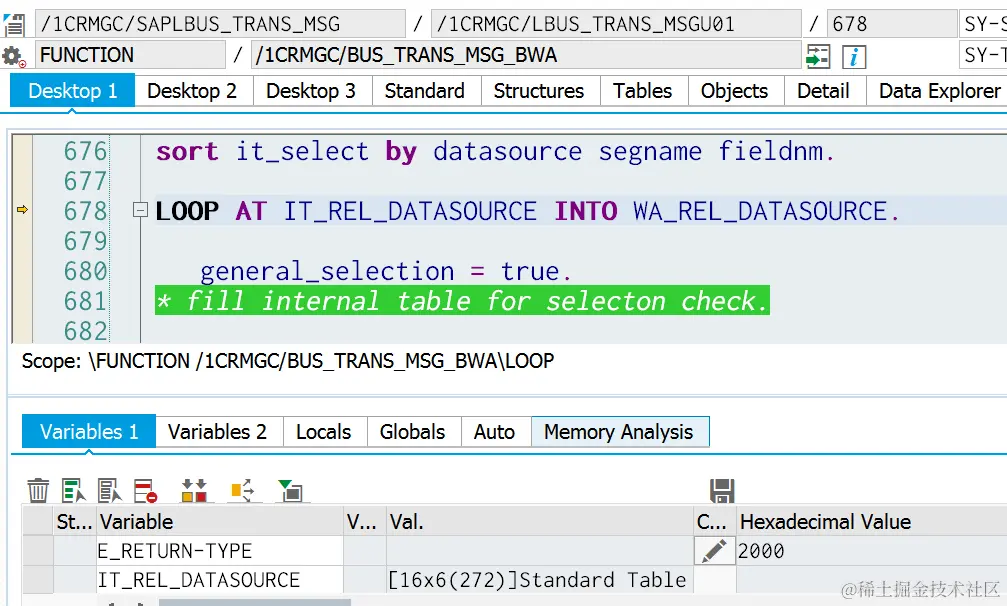Click the Variable column header
The image size is (1007, 606).
pos(220,521)
